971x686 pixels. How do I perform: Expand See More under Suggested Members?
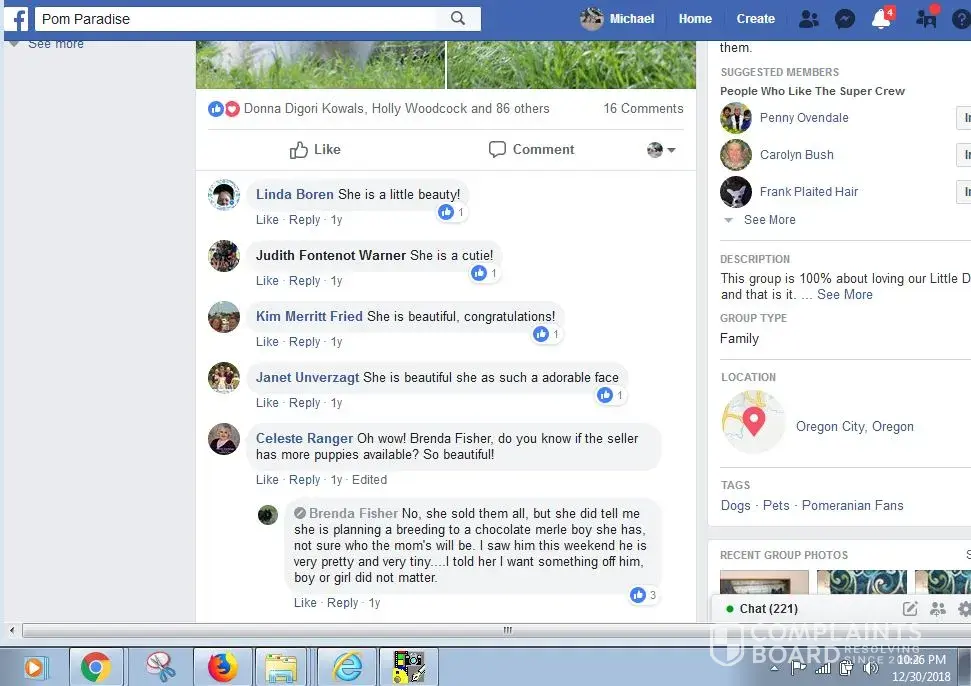coord(769,220)
